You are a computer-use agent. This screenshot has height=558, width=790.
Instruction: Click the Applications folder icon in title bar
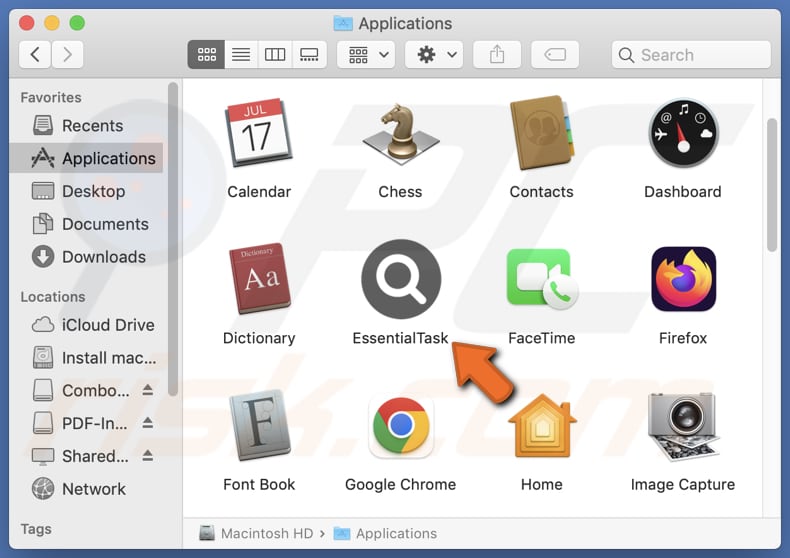[x=343, y=23]
